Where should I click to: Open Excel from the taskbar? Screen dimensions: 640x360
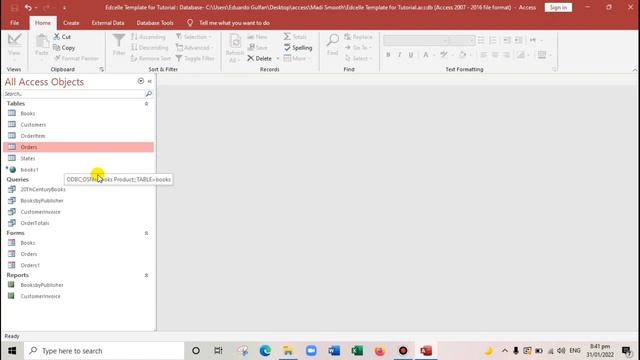tap(357, 351)
